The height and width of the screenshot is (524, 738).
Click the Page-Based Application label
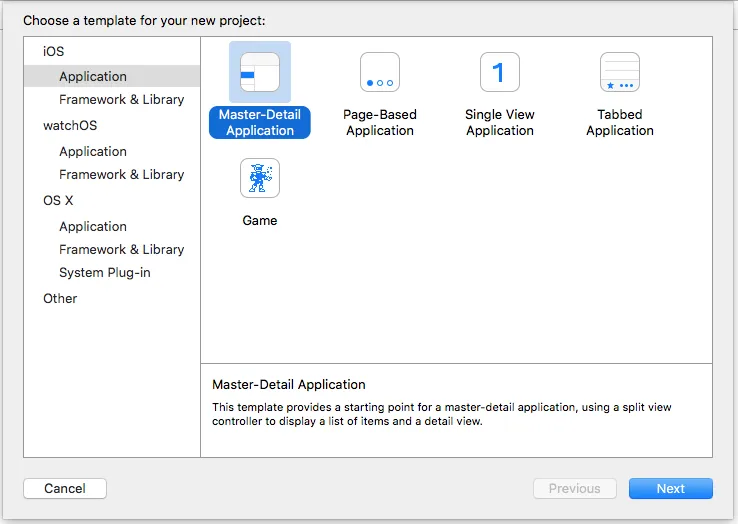(x=380, y=123)
